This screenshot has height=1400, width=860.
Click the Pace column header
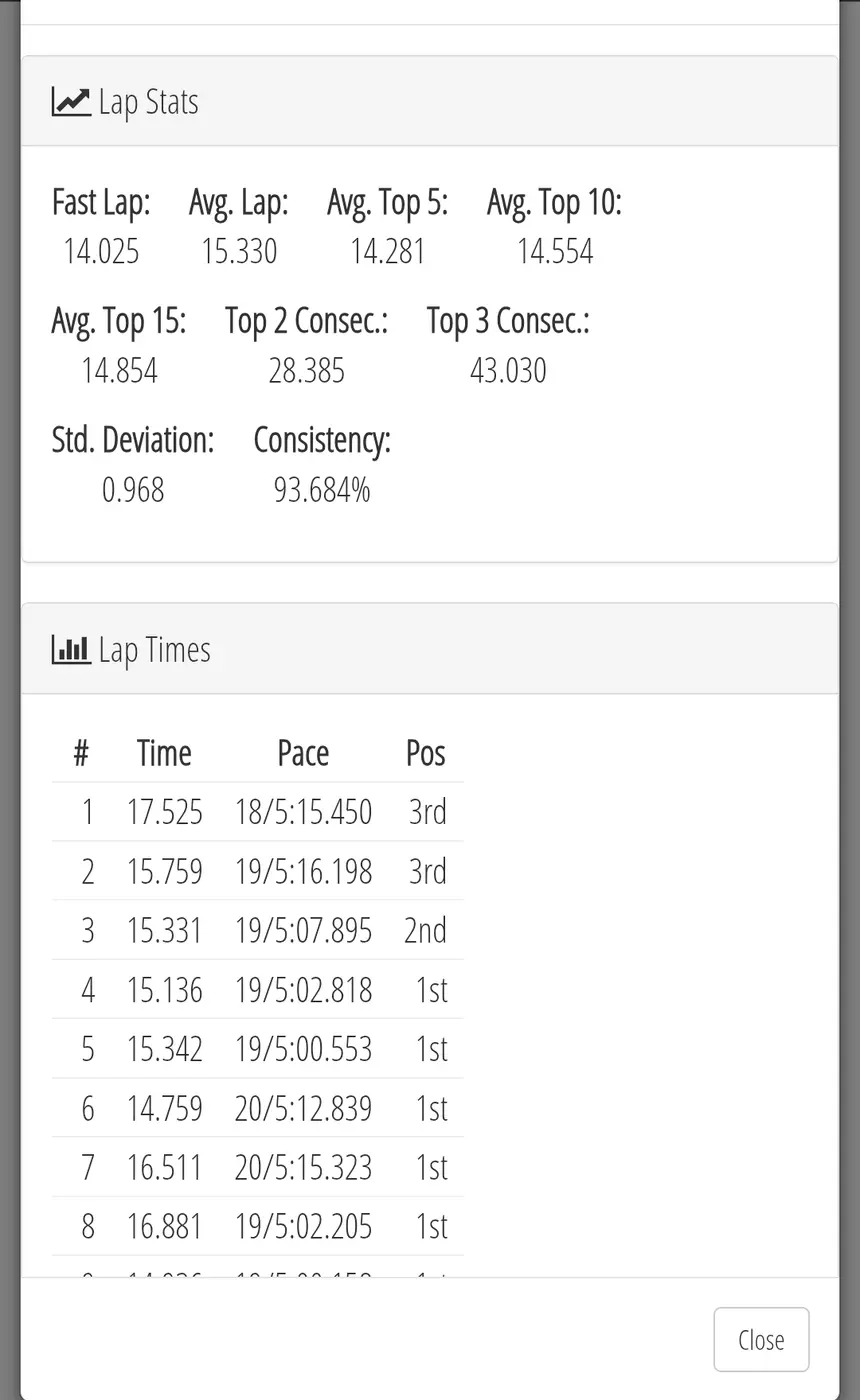pos(303,753)
